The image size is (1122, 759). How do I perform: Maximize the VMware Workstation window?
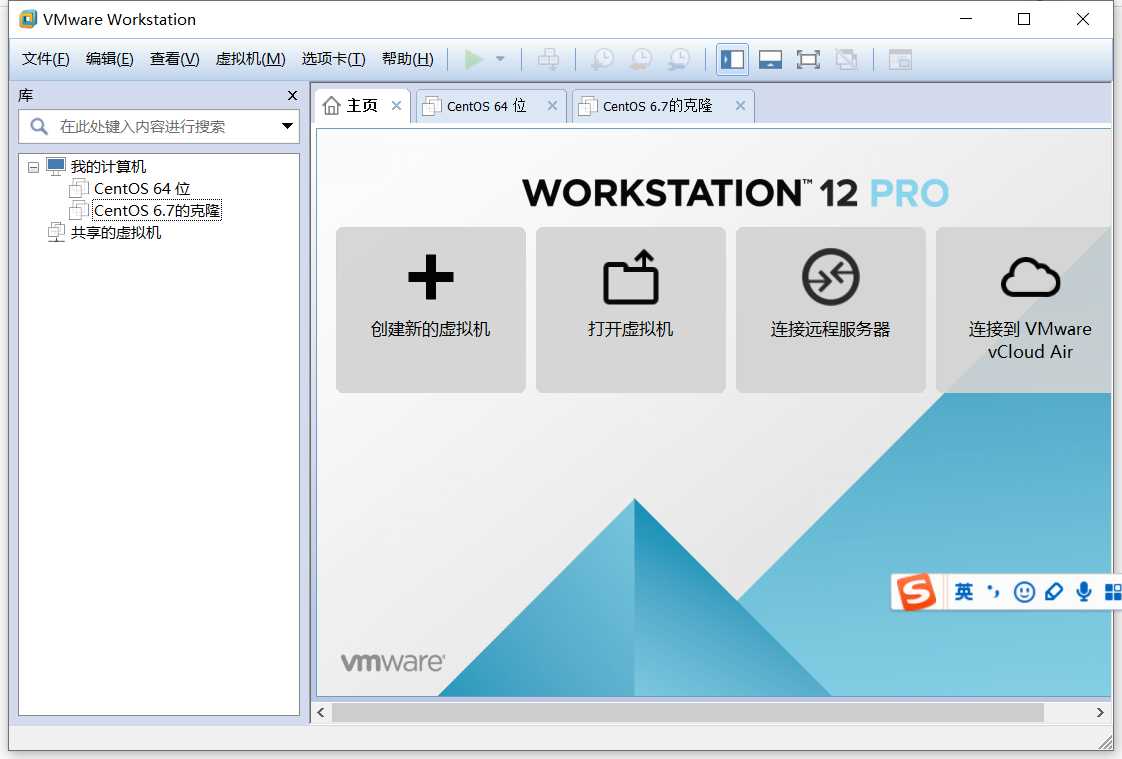(1024, 19)
